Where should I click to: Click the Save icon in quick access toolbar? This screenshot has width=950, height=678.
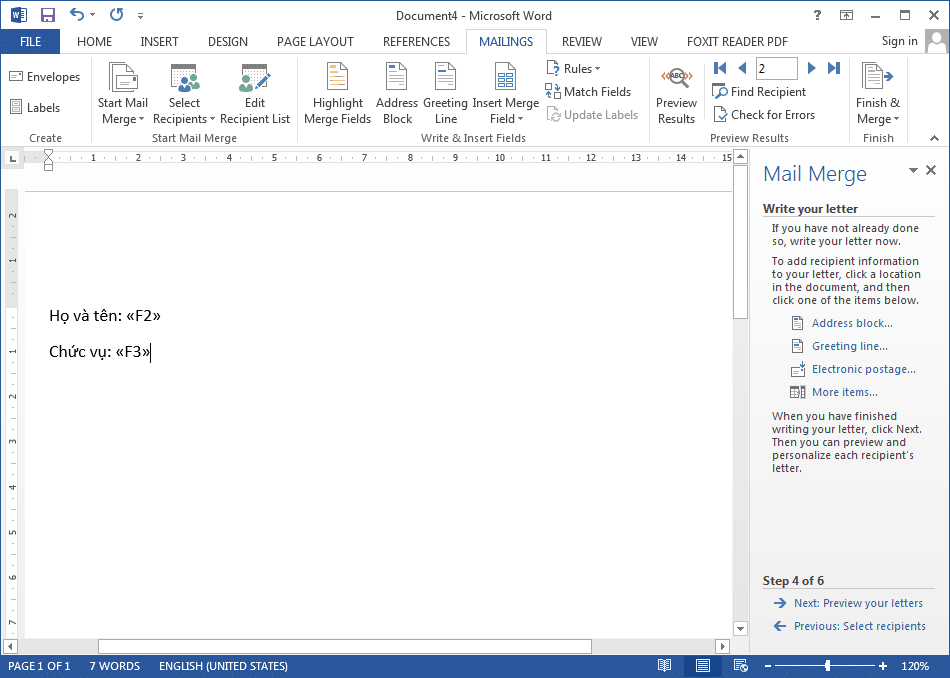(x=47, y=15)
